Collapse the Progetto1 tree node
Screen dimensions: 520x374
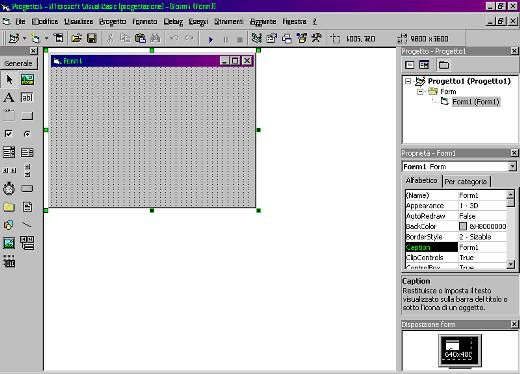coord(408,81)
